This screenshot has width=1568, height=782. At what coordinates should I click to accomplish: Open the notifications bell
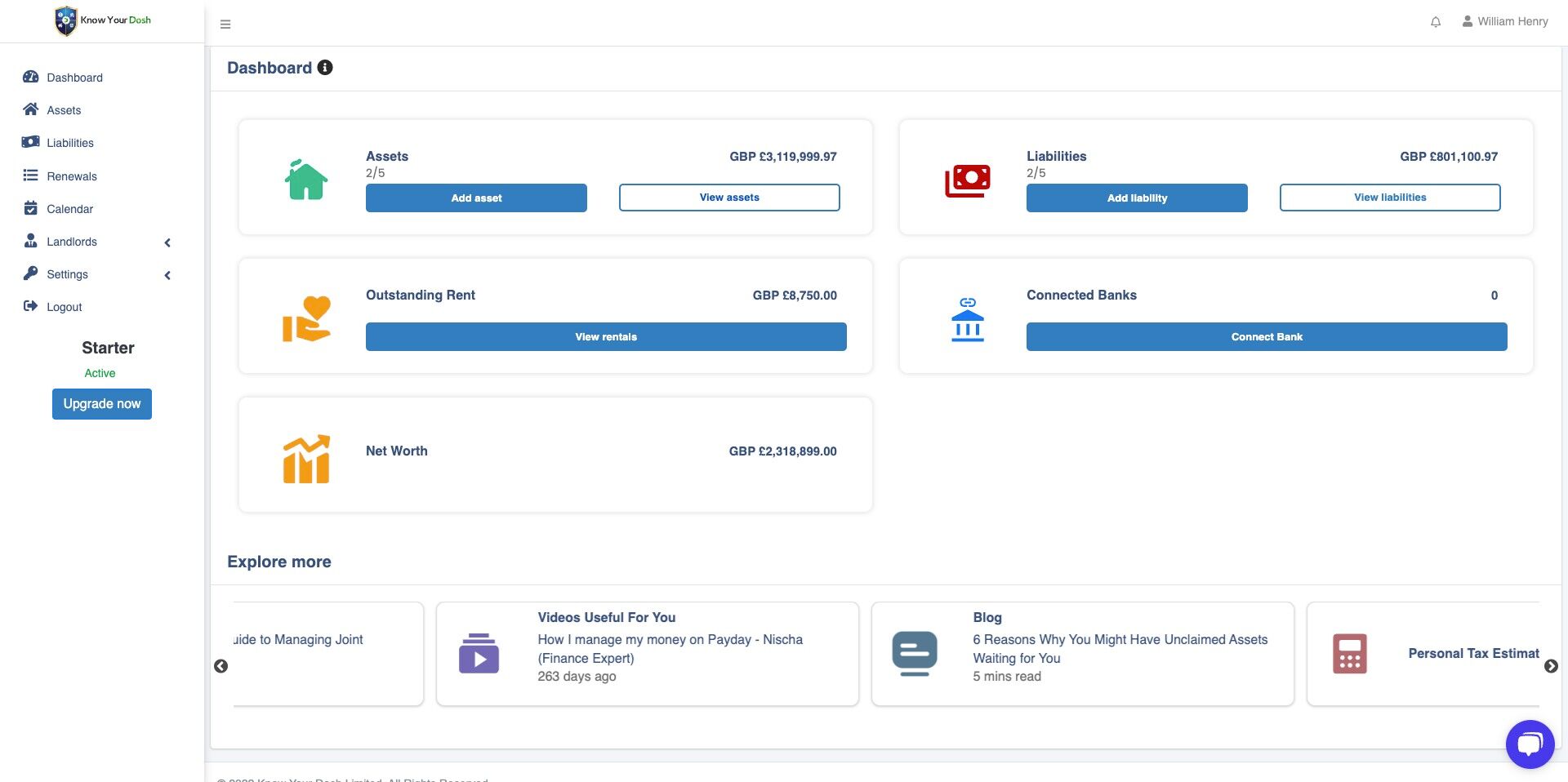click(x=1436, y=22)
